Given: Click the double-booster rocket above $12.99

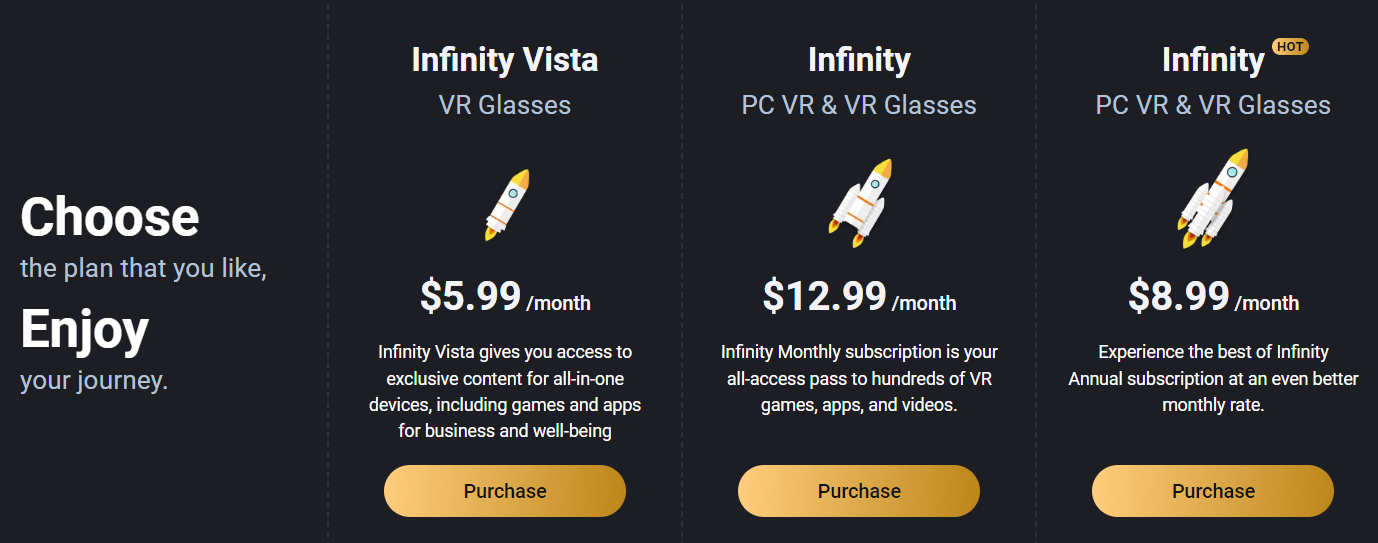Looking at the screenshot, I should 859,203.
